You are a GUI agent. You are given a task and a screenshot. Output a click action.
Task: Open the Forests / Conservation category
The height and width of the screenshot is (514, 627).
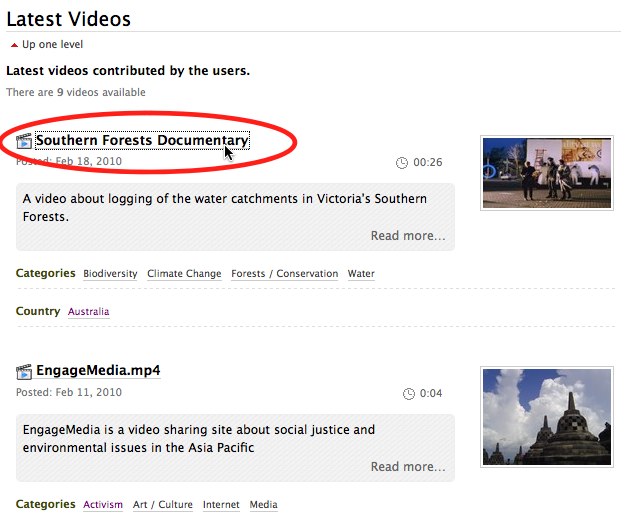[x=284, y=274]
